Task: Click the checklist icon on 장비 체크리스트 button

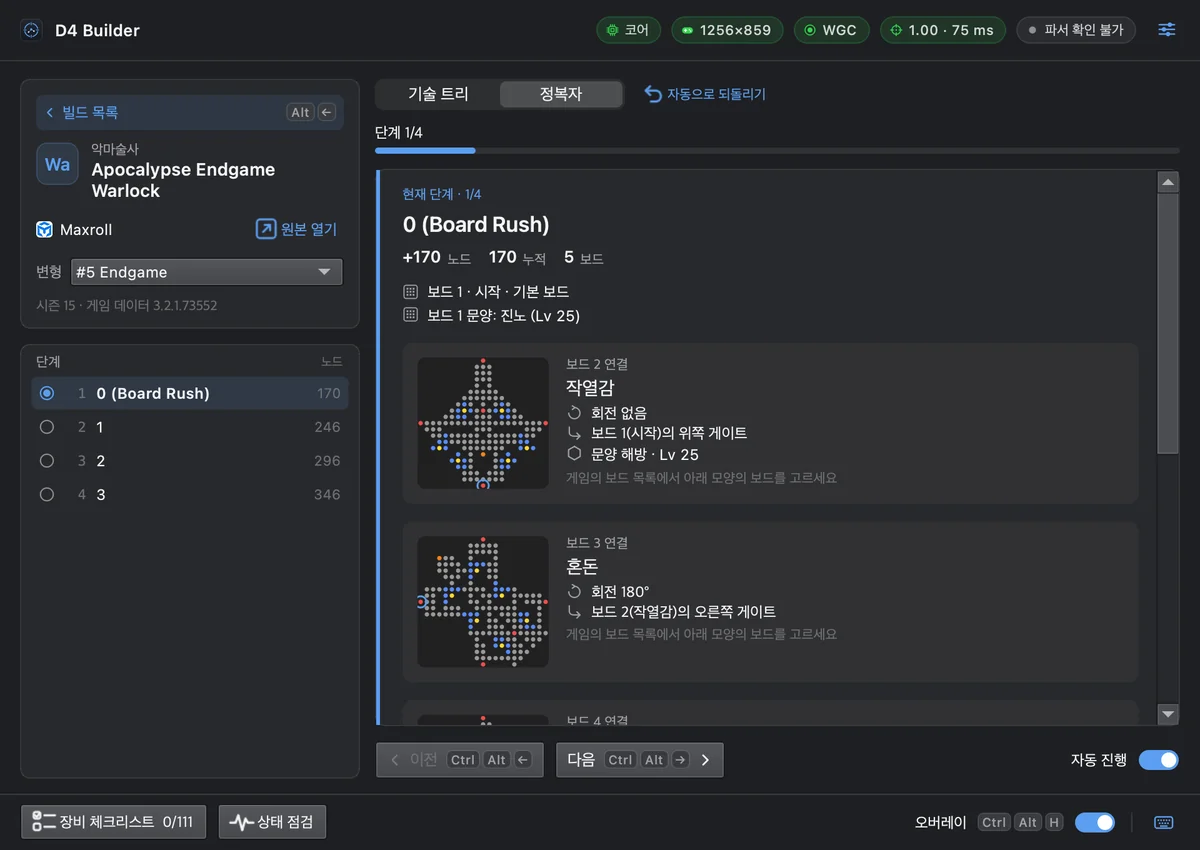Action: pyautogui.click(x=43, y=821)
